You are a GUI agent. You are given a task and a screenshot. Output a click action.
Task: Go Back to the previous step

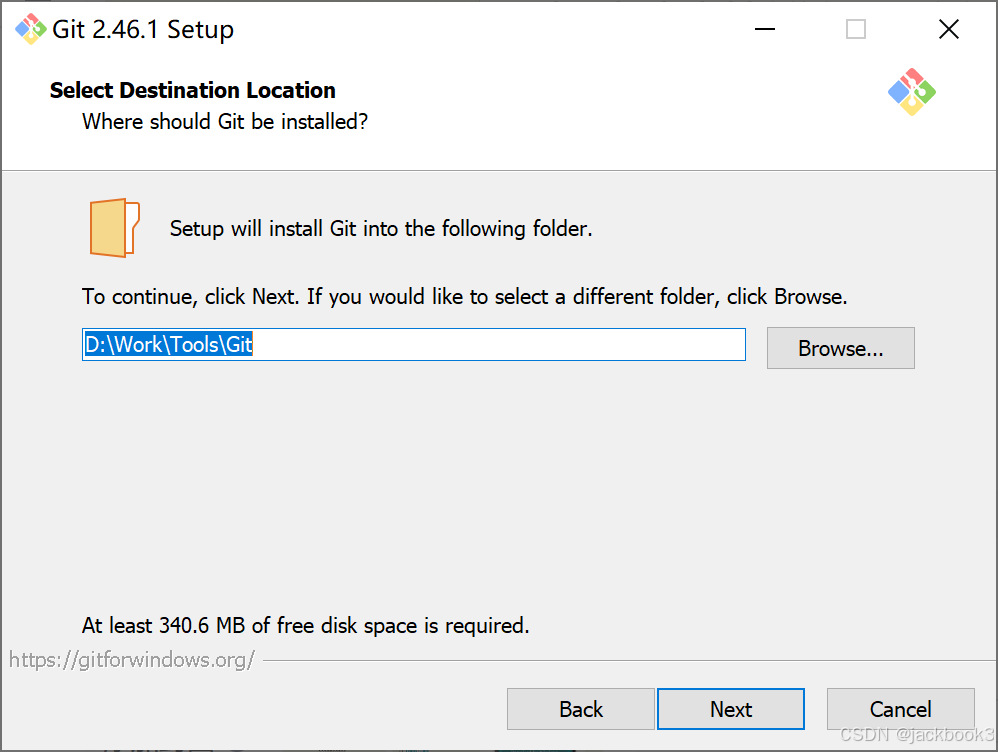coord(580,709)
